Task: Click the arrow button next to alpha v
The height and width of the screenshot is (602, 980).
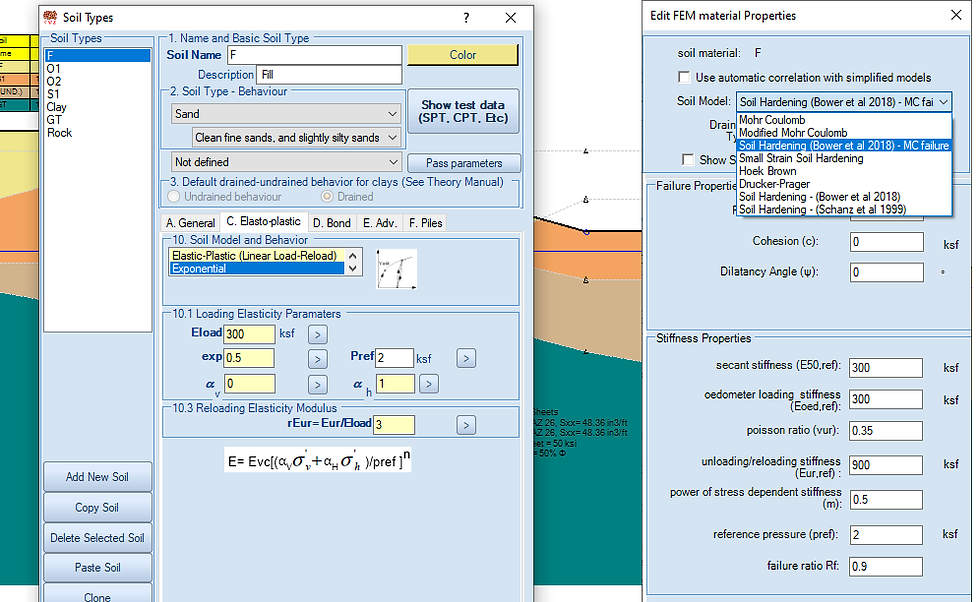Action: tap(318, 384)
